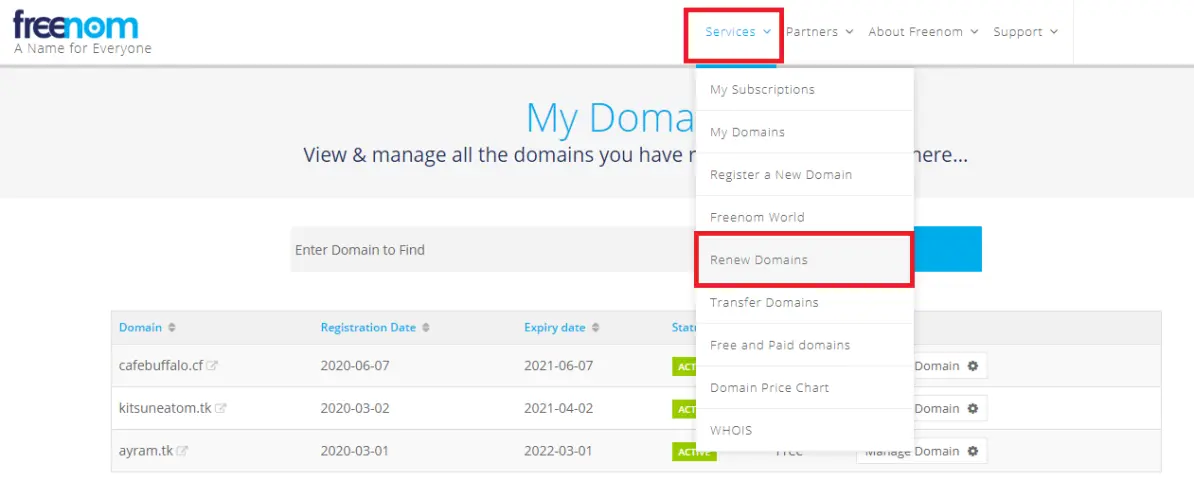Choose Renew Domains in the menu
The width and height of the screenshot is (1194, 481).
coord(804,260)
